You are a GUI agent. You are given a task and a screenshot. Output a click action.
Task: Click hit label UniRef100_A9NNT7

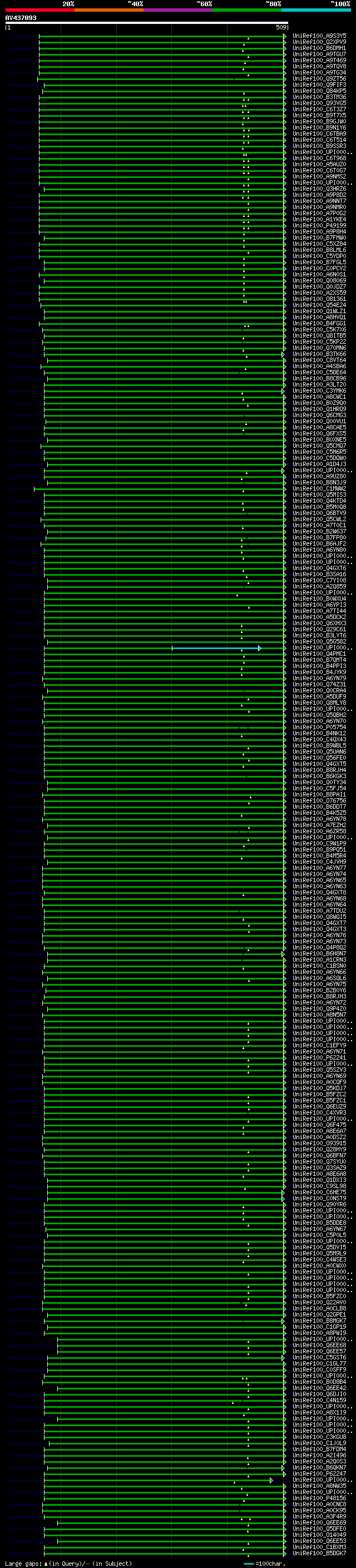click(x=319, y=201)
